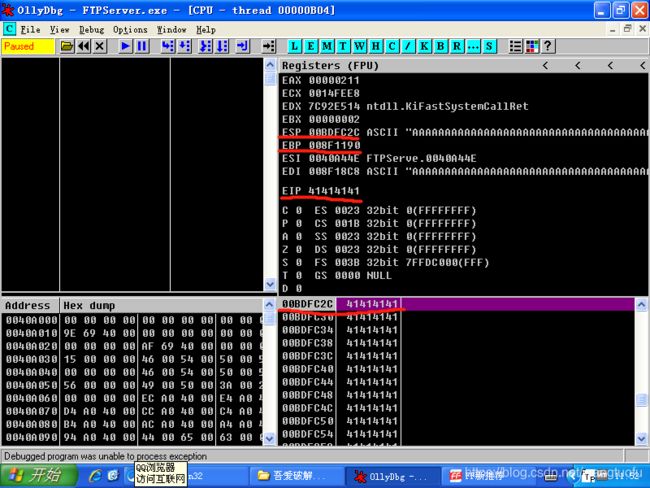Viewport: 650px width, 488px height.
Task: Click the C system menu icon
Action: click(x=9, y=29)
